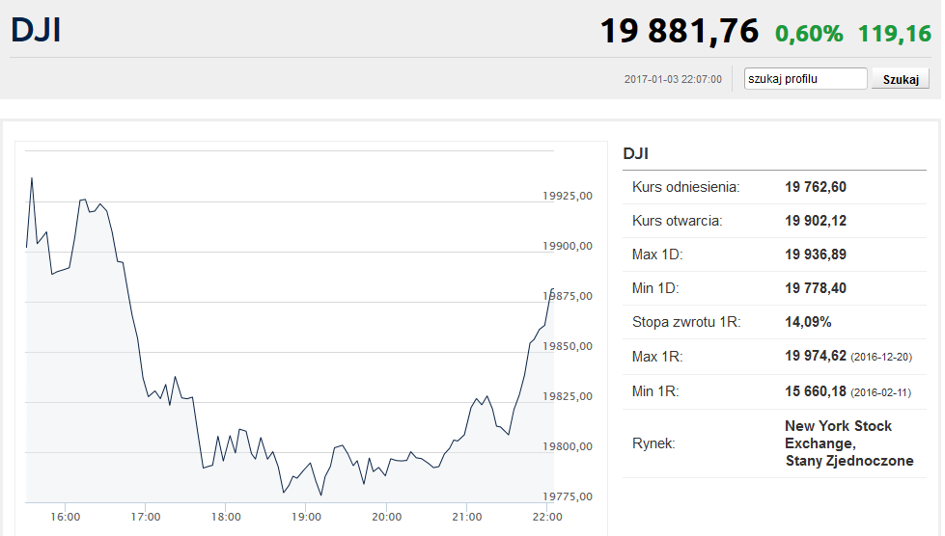Click the 0,60% change percentage
This screenshot has width=945, height=536.
[809, 34]
